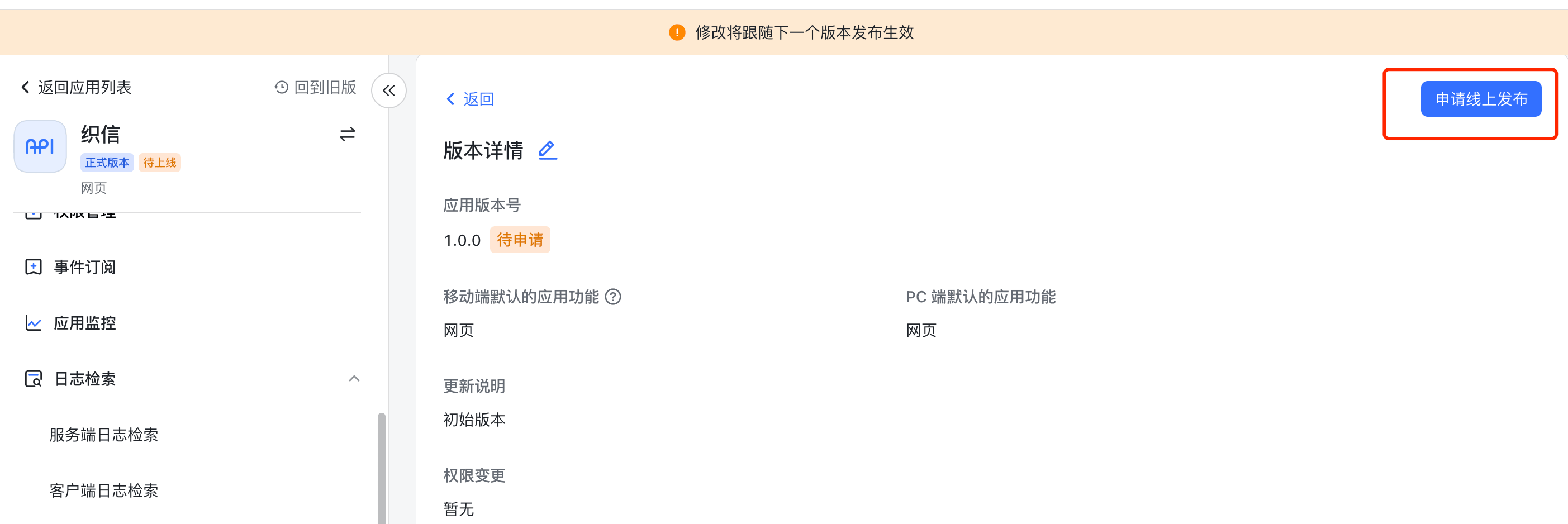
Task: Select 客户端日志检索 submenu item
Action: click(103, 490)
